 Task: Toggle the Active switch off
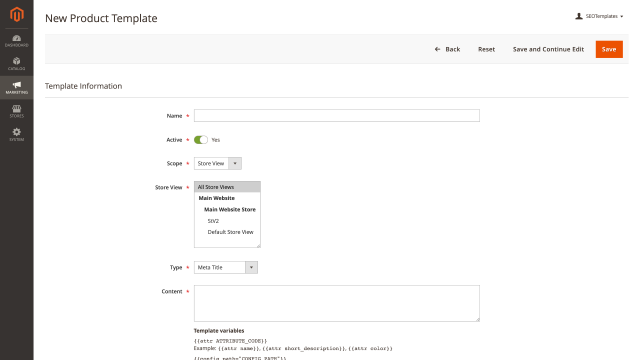201,140
